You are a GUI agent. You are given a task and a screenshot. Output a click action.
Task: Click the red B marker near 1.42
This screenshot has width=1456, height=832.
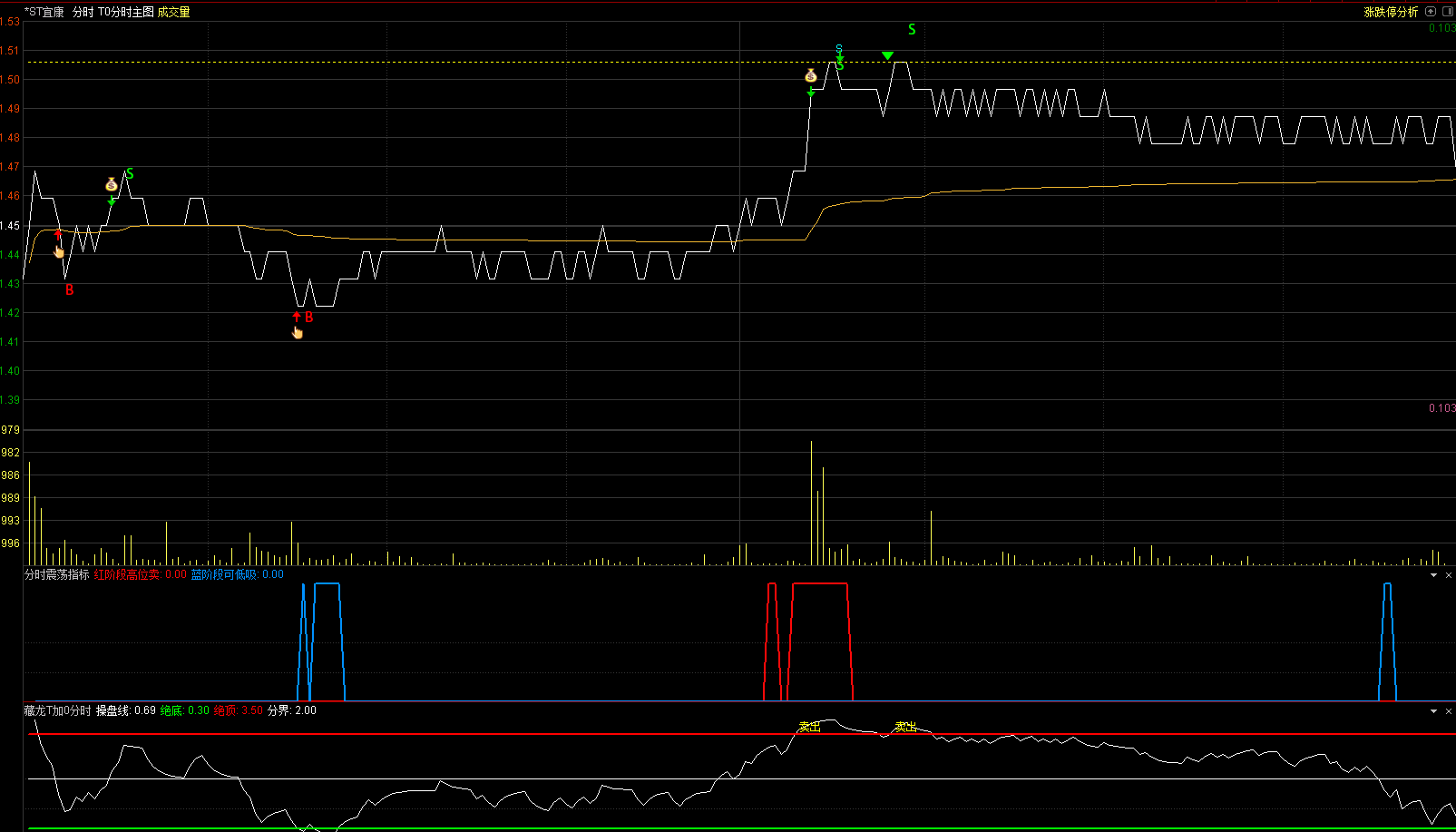pos(308,318)
